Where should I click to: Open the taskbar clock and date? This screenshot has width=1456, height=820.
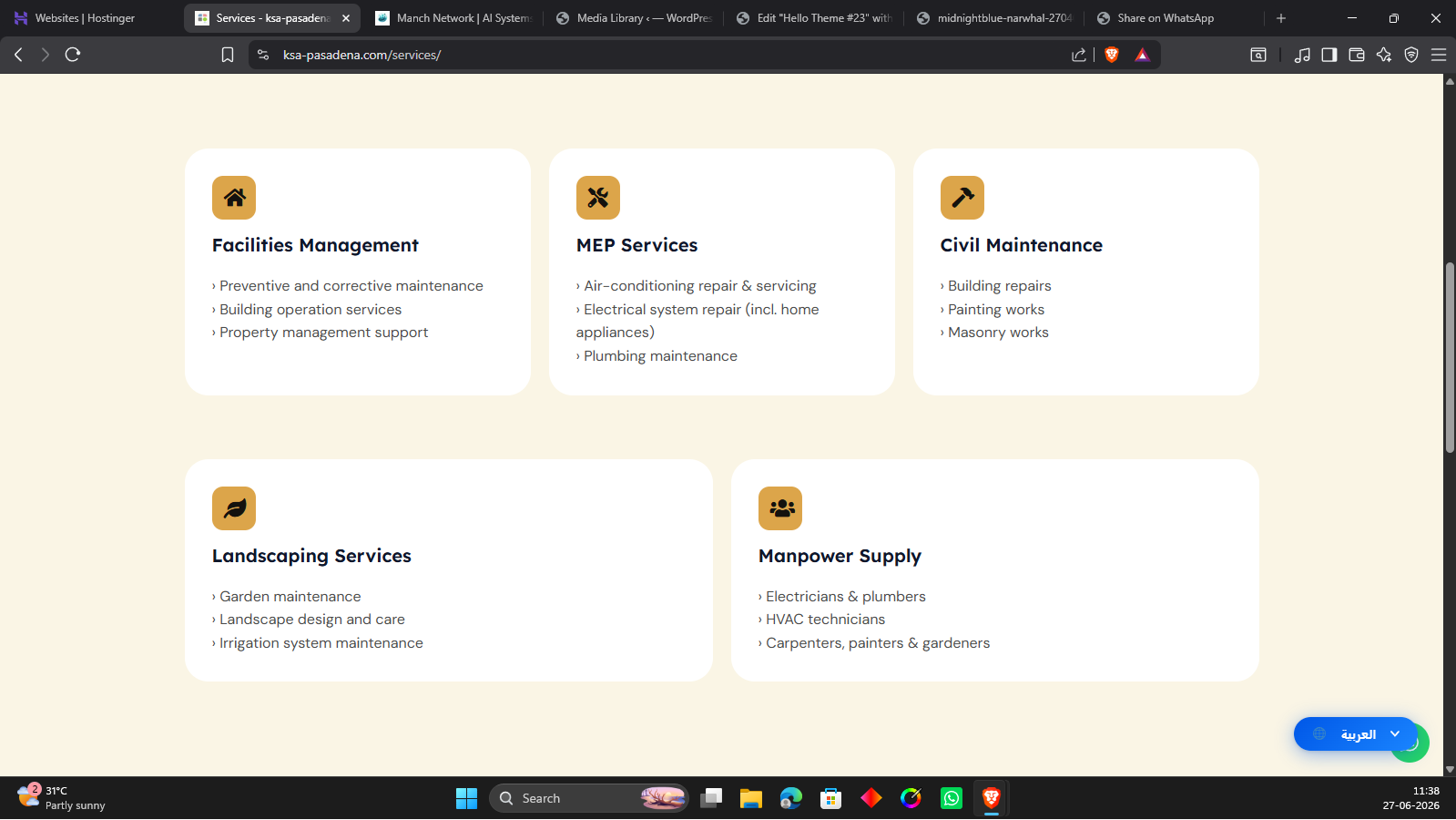(1410, 798)
